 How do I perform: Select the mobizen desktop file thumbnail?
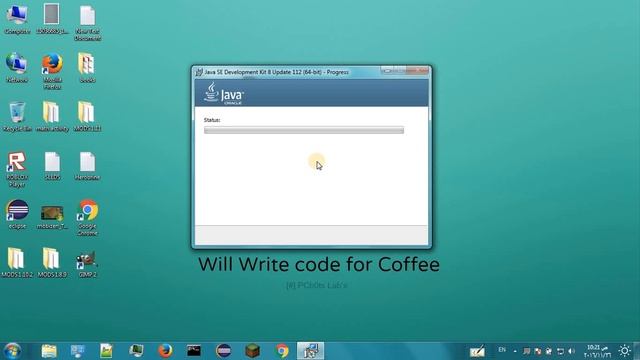pyautogui.click(x=52, y=216)
